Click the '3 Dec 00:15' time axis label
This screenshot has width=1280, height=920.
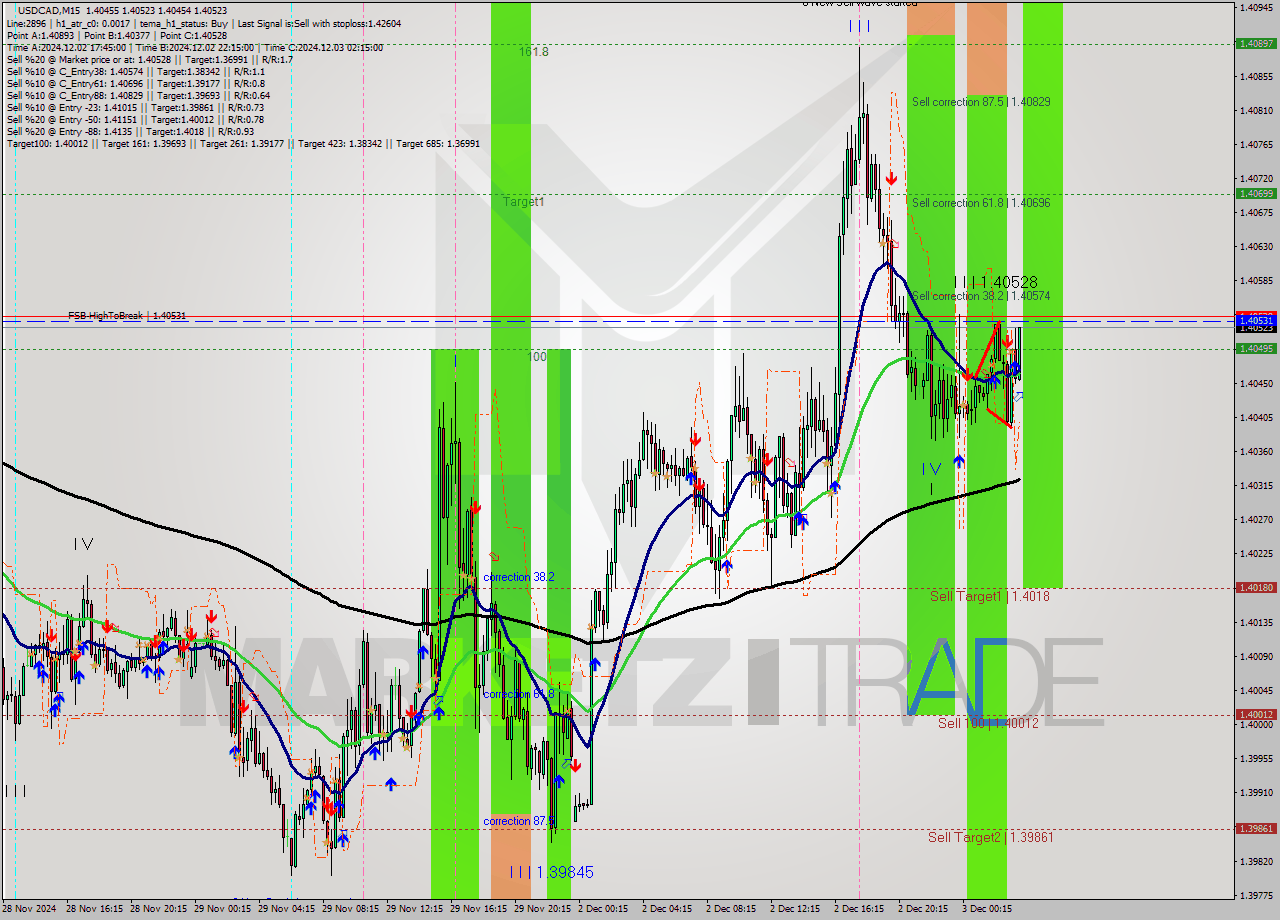click(989, 909)
